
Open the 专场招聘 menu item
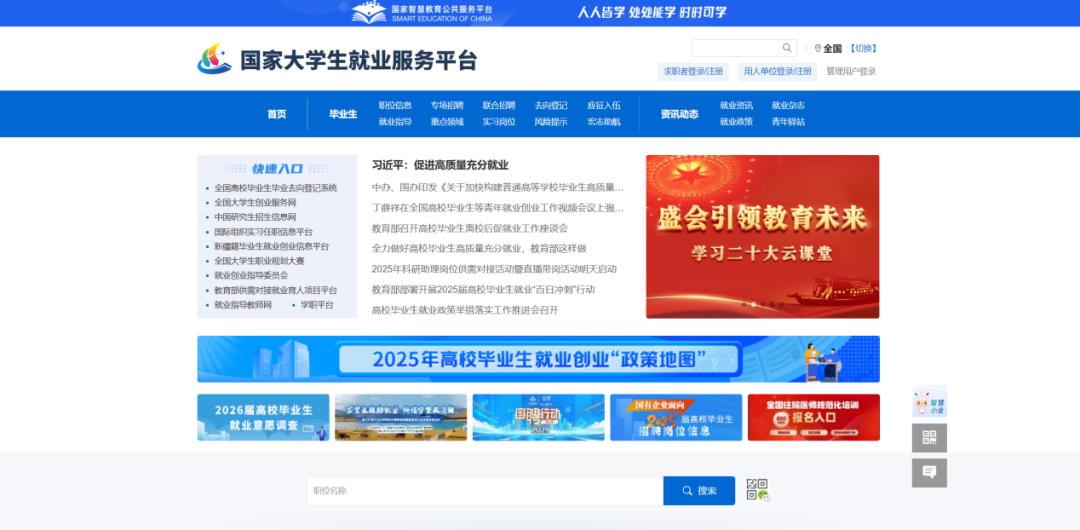tap(447, 105)
